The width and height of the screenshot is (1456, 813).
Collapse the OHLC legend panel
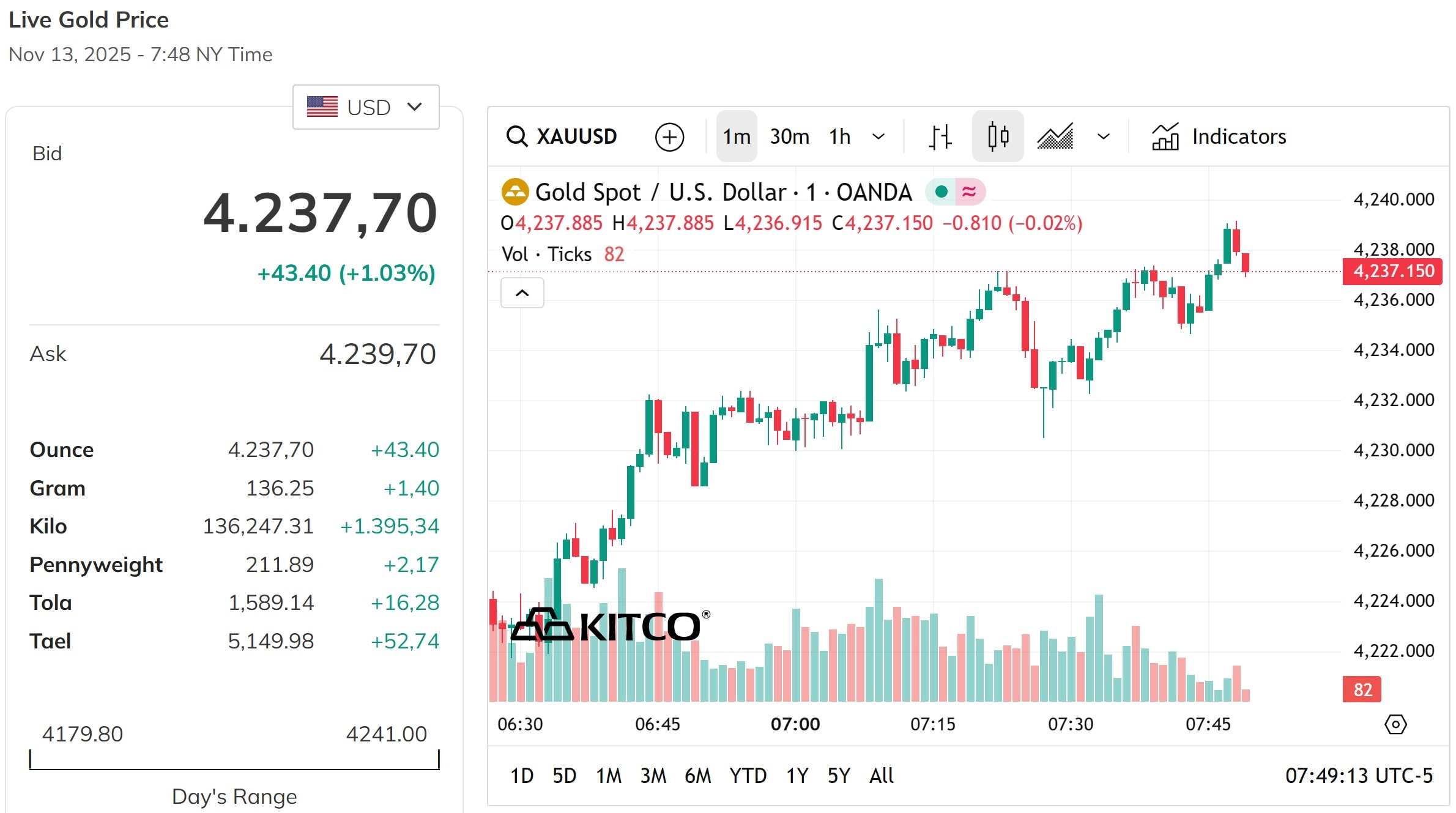click(522, 293)
